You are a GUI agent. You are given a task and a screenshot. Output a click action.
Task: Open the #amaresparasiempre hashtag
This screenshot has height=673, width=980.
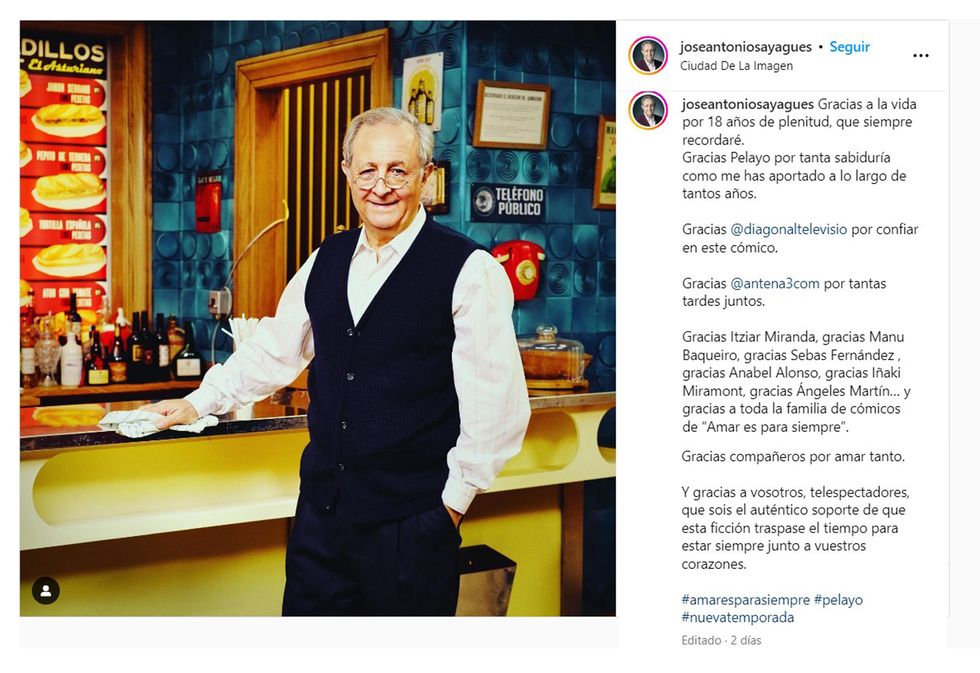[746, 600]
